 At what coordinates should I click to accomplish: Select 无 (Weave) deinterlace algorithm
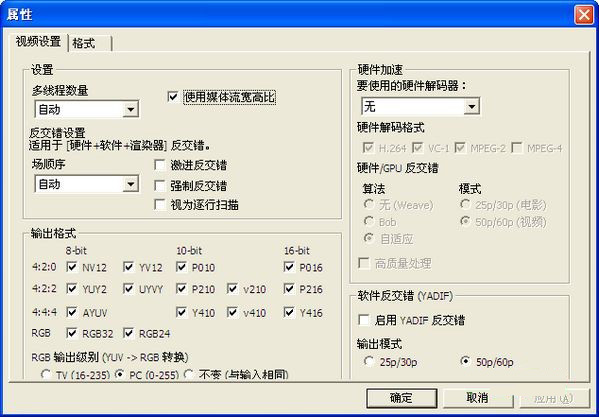click(369, 205)
